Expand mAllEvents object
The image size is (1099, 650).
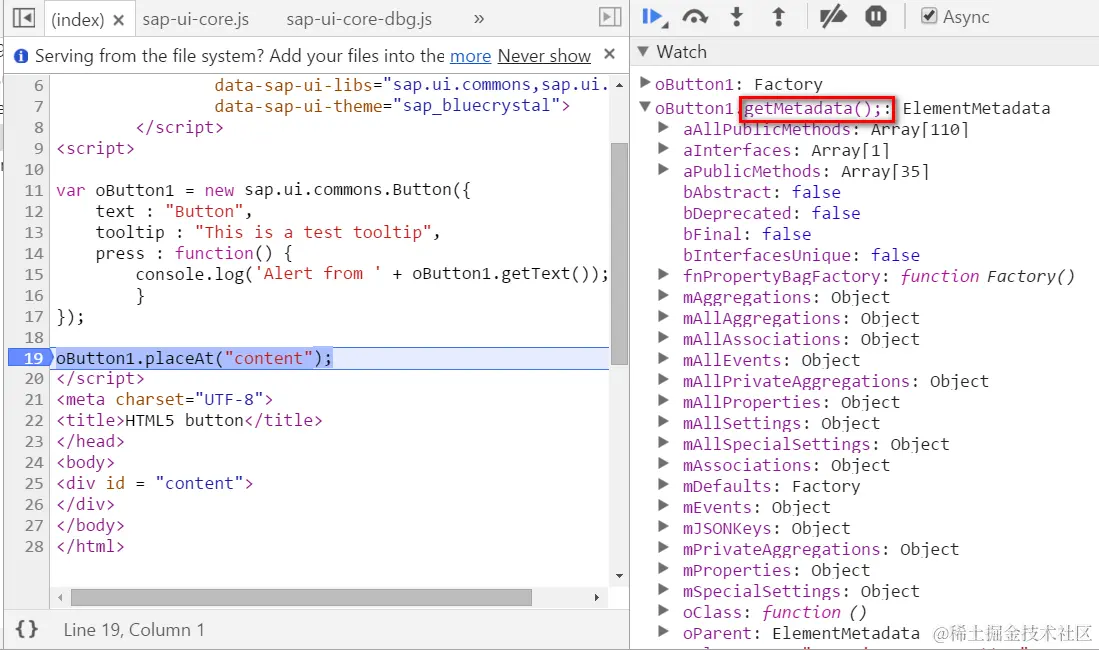(663, 359)
